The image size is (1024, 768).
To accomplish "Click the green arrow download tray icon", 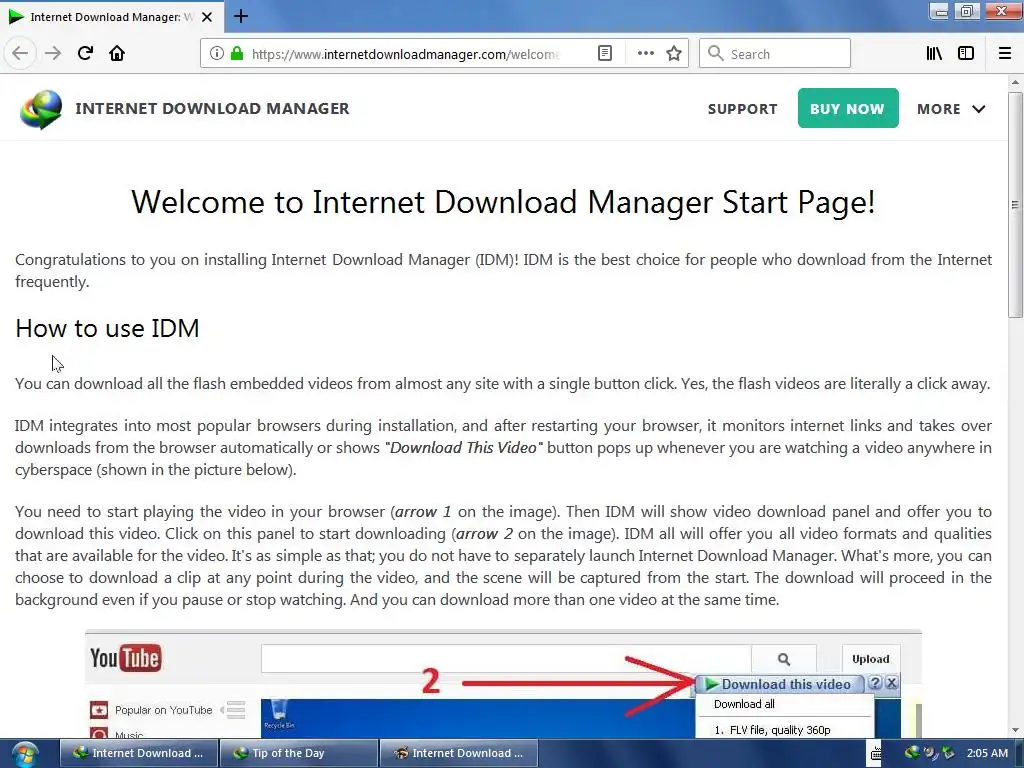I will [948, 753].
